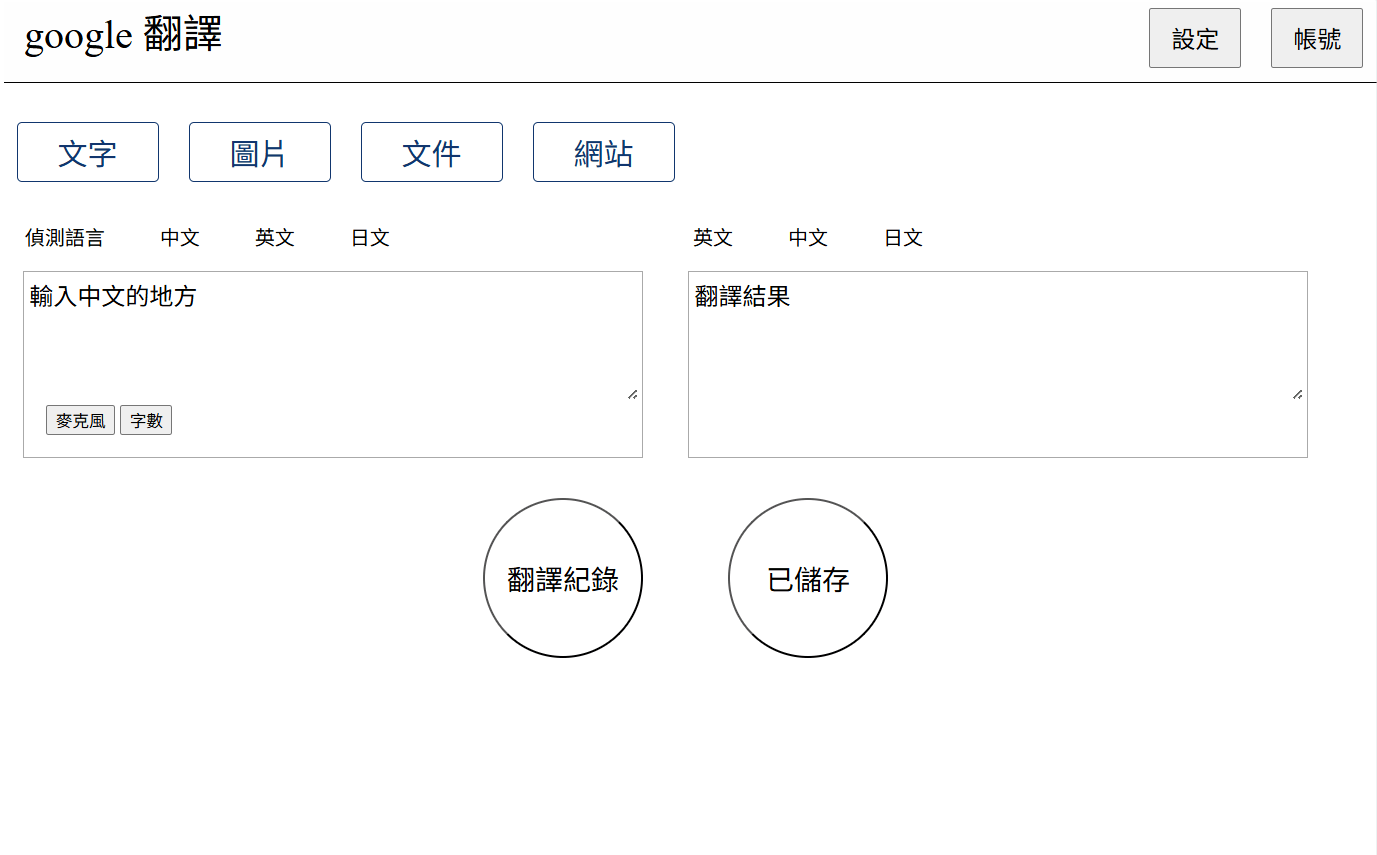1377x855 pixels.
Task: Click the 翻譯結果 output textarea
Action: pyautogui.click(x=998, y=339)
